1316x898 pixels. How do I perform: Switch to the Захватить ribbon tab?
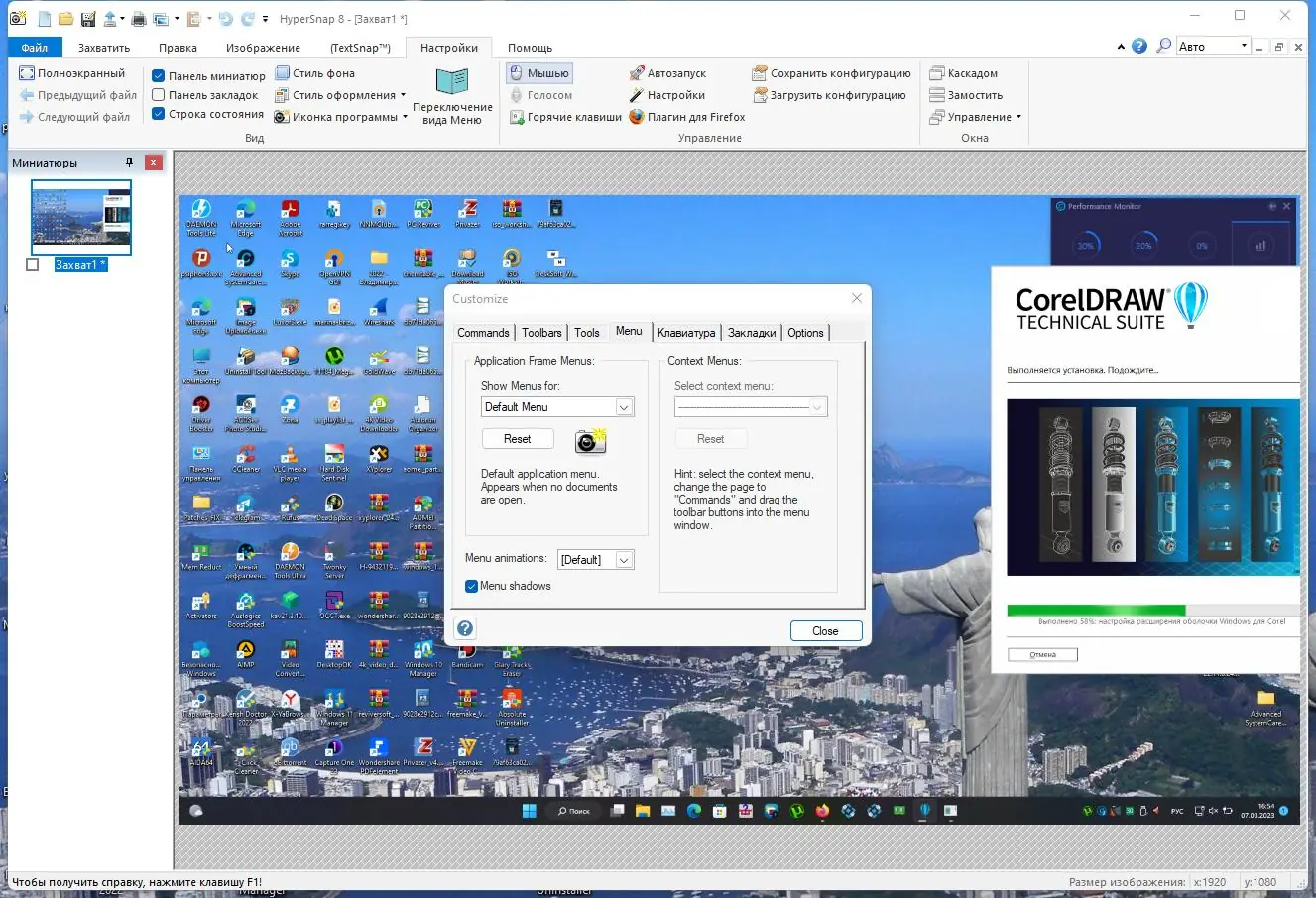[104, 48]
